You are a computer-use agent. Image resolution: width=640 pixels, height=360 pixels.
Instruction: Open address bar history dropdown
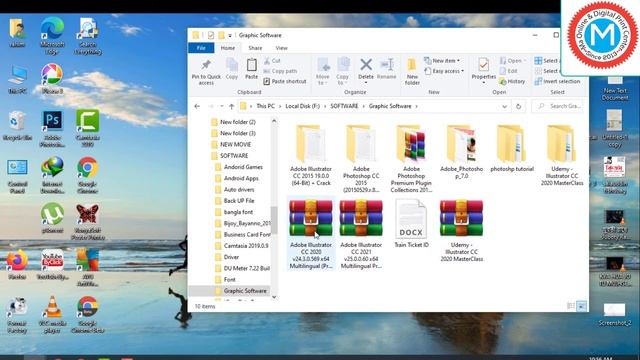(504, 106)
